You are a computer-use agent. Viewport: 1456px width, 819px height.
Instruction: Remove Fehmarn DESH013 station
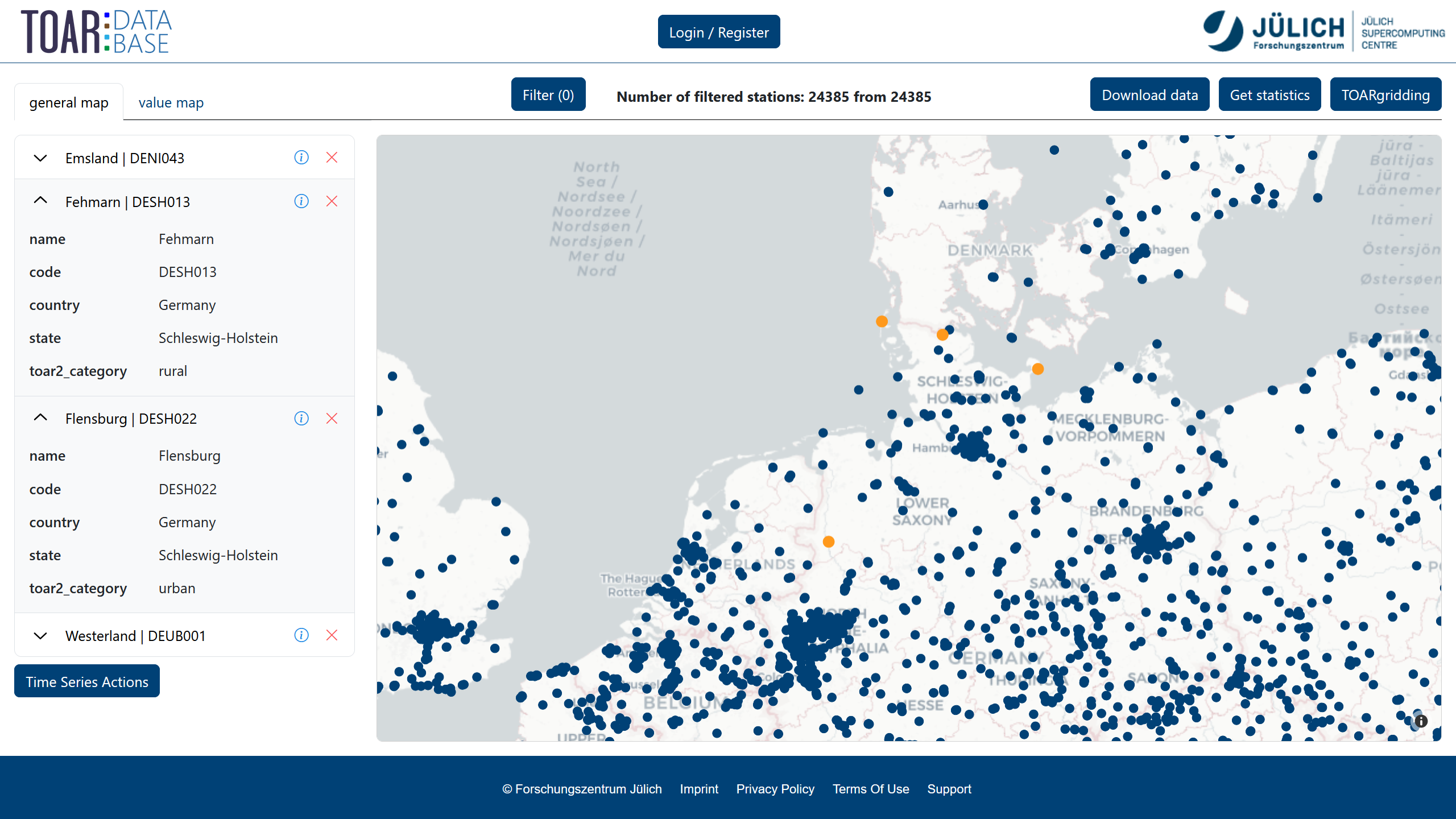[332, 201]
